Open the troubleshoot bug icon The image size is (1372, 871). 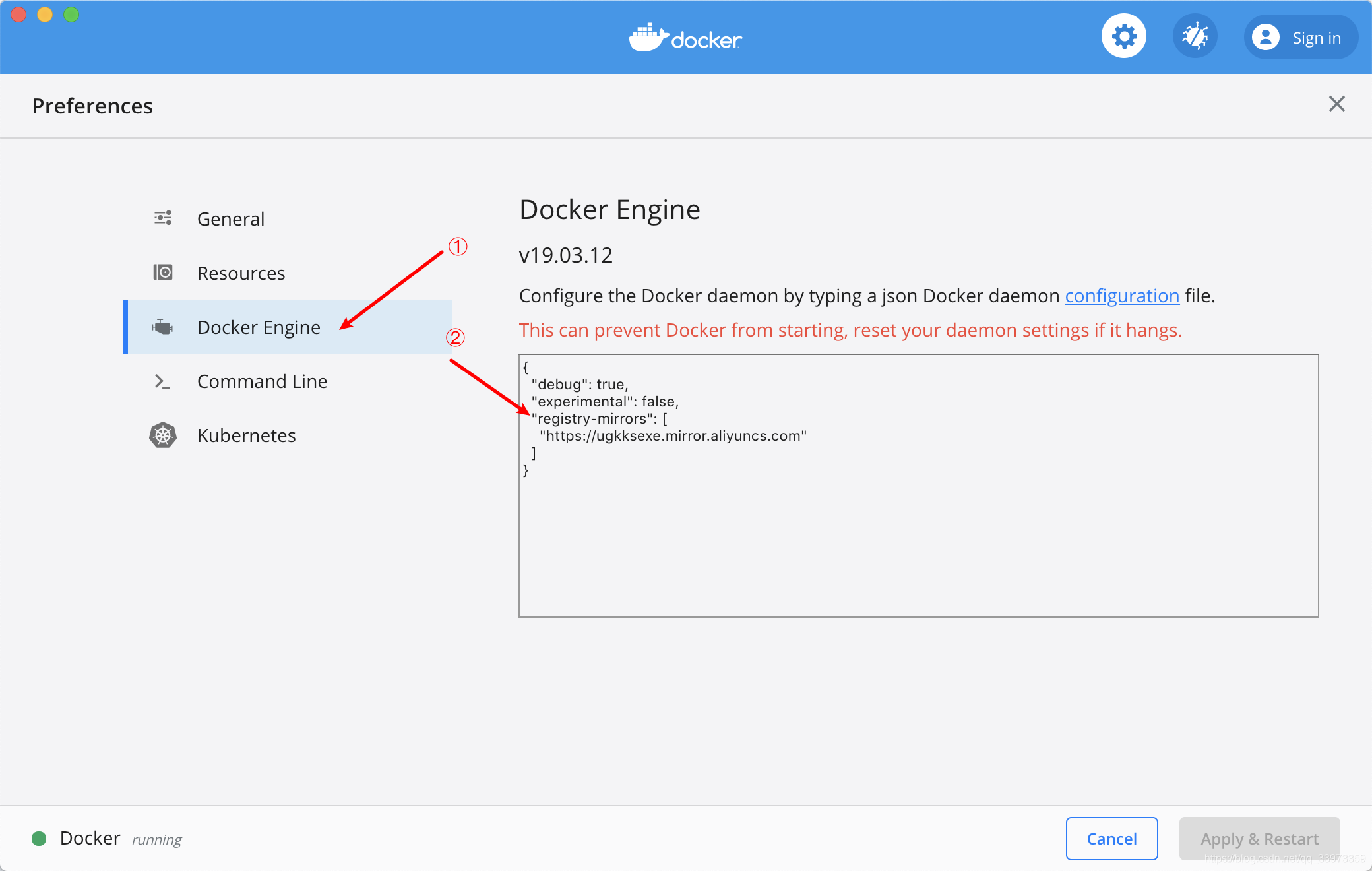(1195, 36)
